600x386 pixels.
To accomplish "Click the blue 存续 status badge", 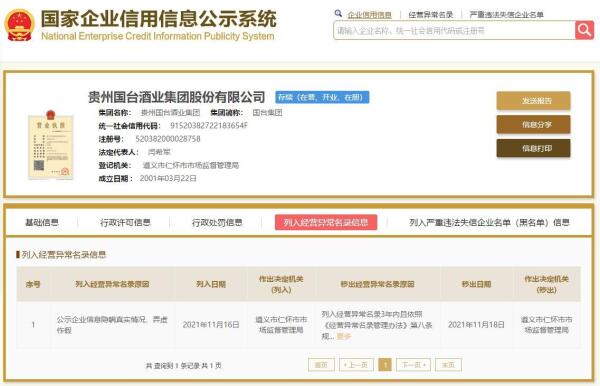I will pyautogui.click(x=322, y=97).
